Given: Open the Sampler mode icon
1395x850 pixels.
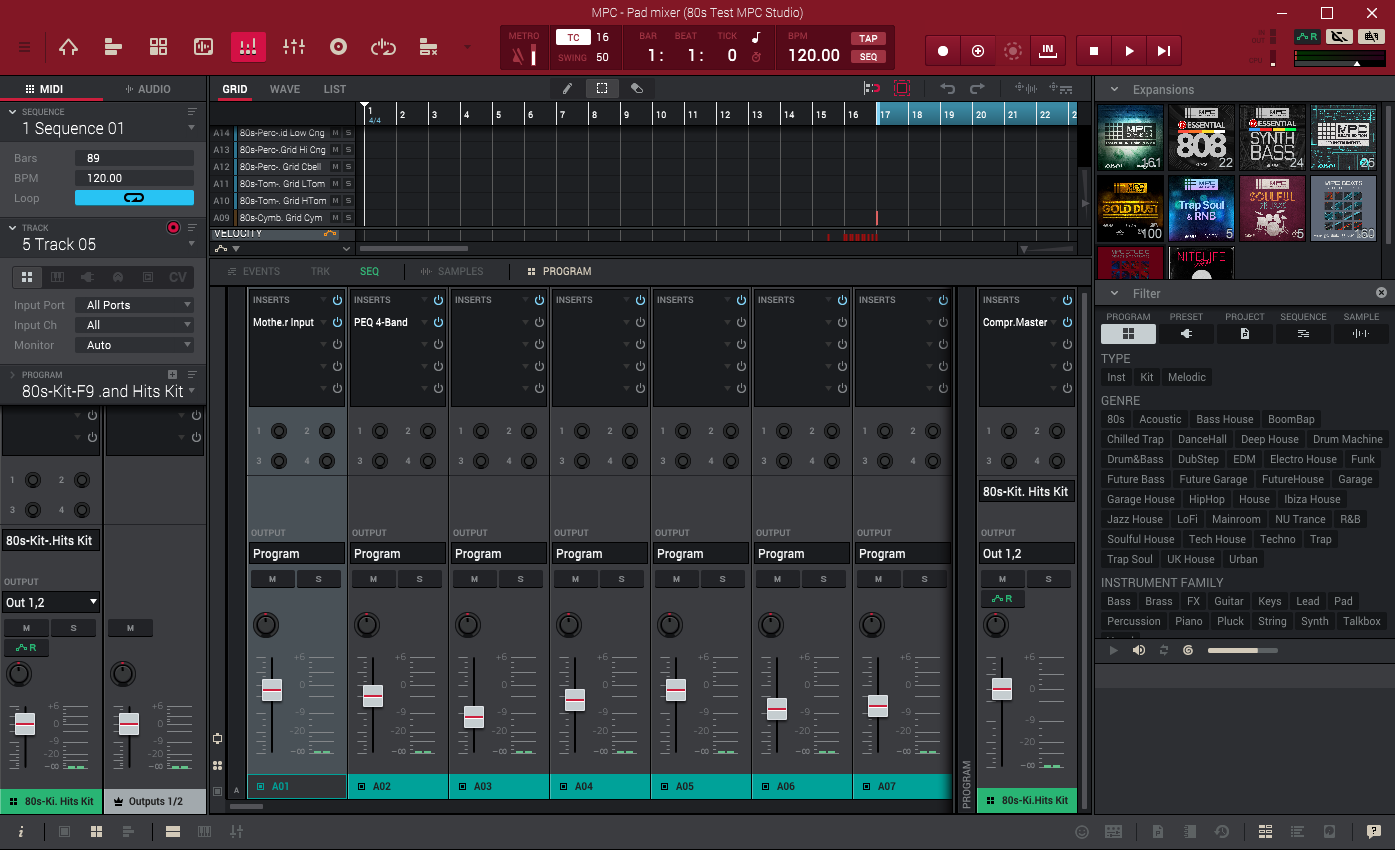Looking at the screenshot, I should 338,47.
